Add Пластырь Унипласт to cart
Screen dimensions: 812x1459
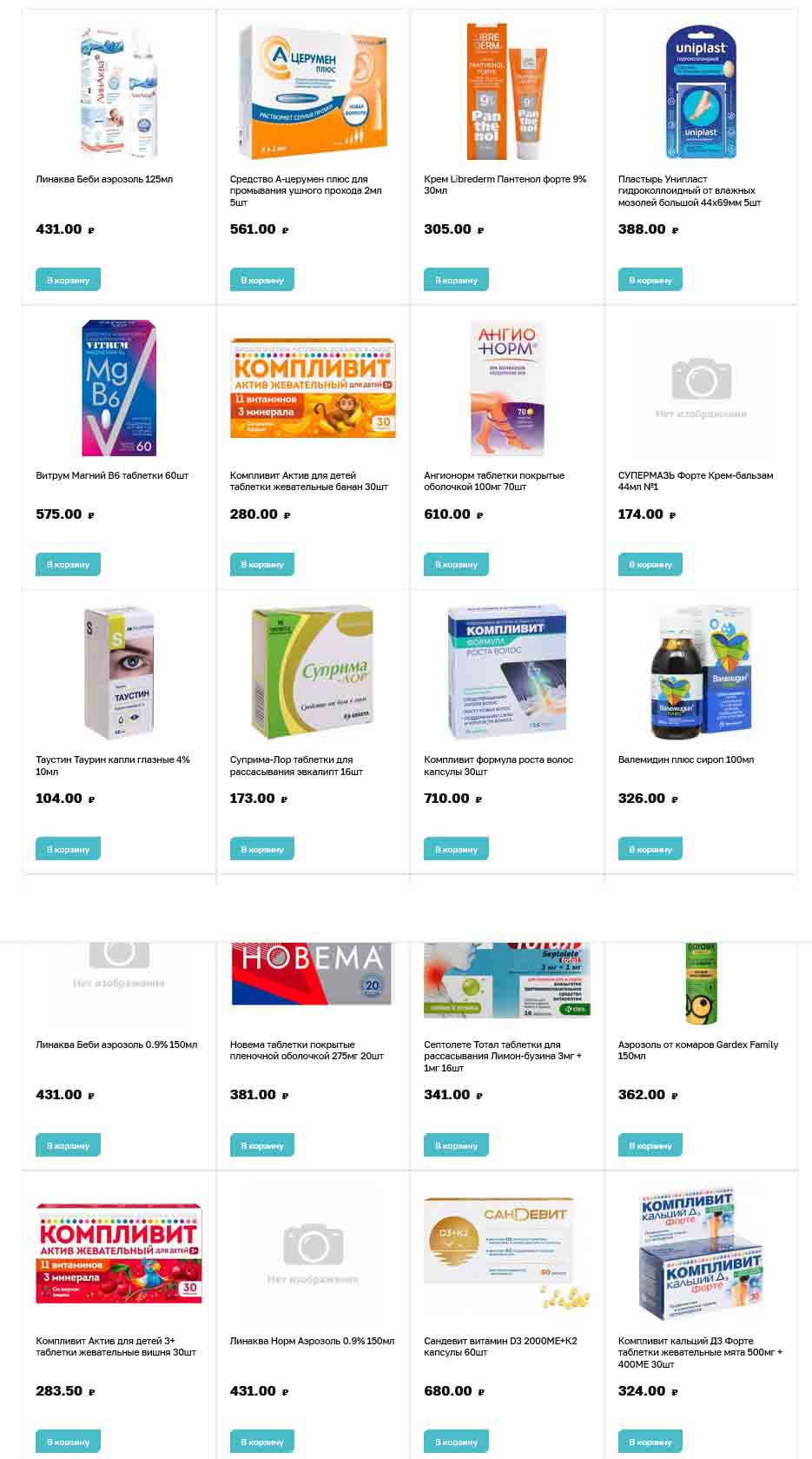point(650,280)
